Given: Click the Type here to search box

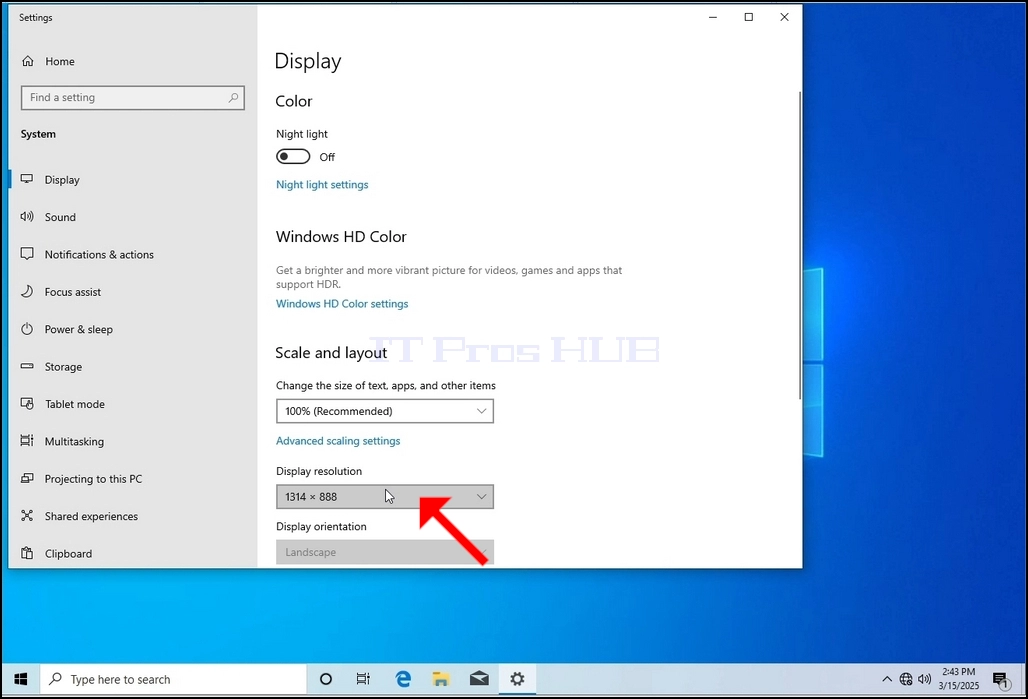Looking at the screenshot, I should tap(174, 679).
